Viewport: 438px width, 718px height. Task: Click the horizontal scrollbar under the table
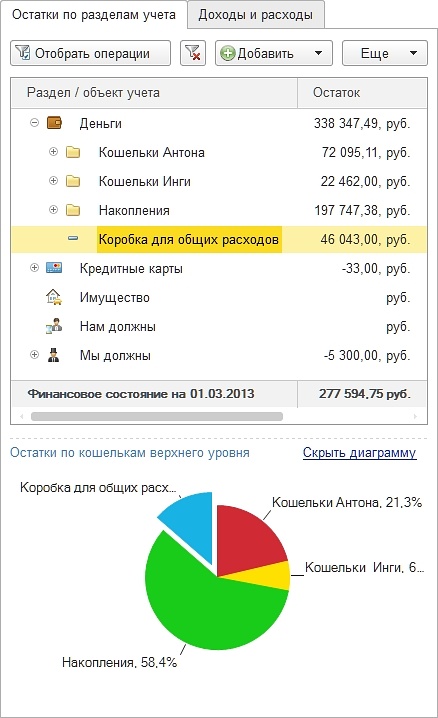[x=157, y=416]
